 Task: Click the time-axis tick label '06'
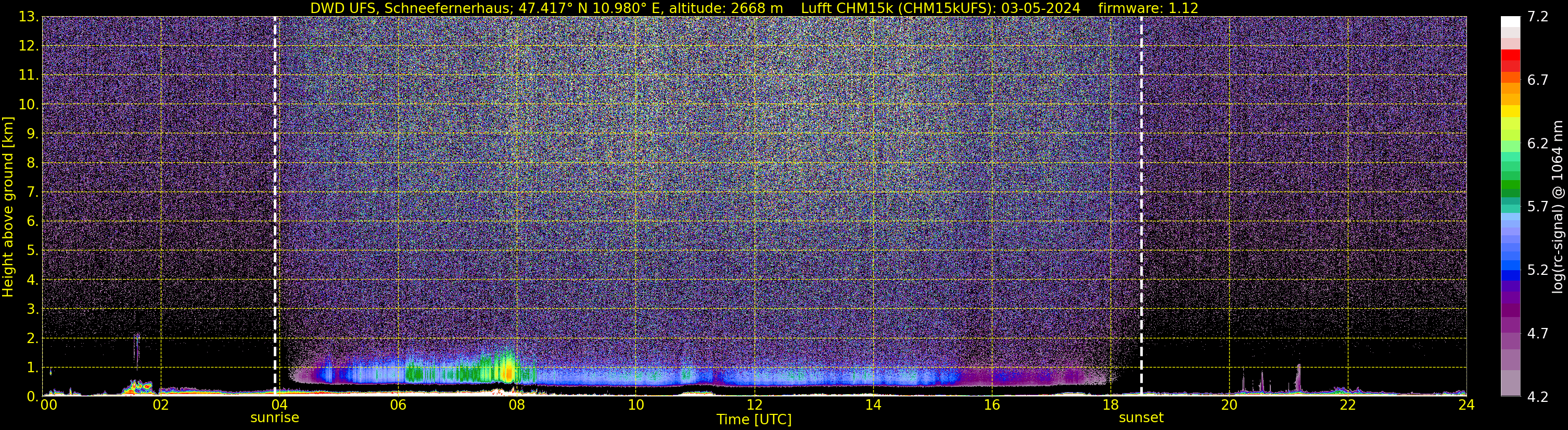click(398, 405)
